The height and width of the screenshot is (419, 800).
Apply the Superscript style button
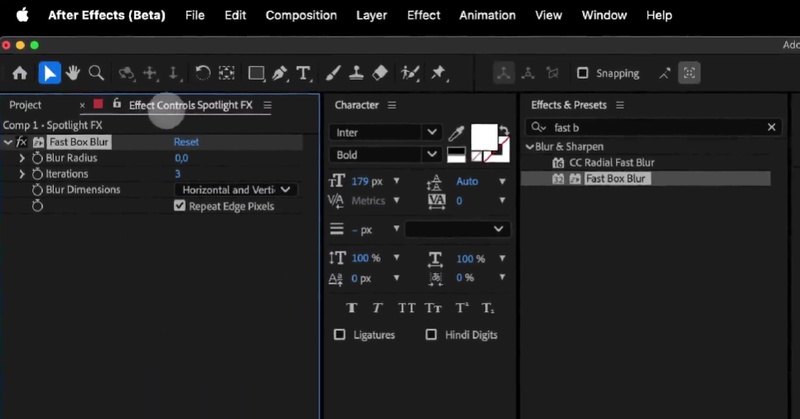coord(462,308)
